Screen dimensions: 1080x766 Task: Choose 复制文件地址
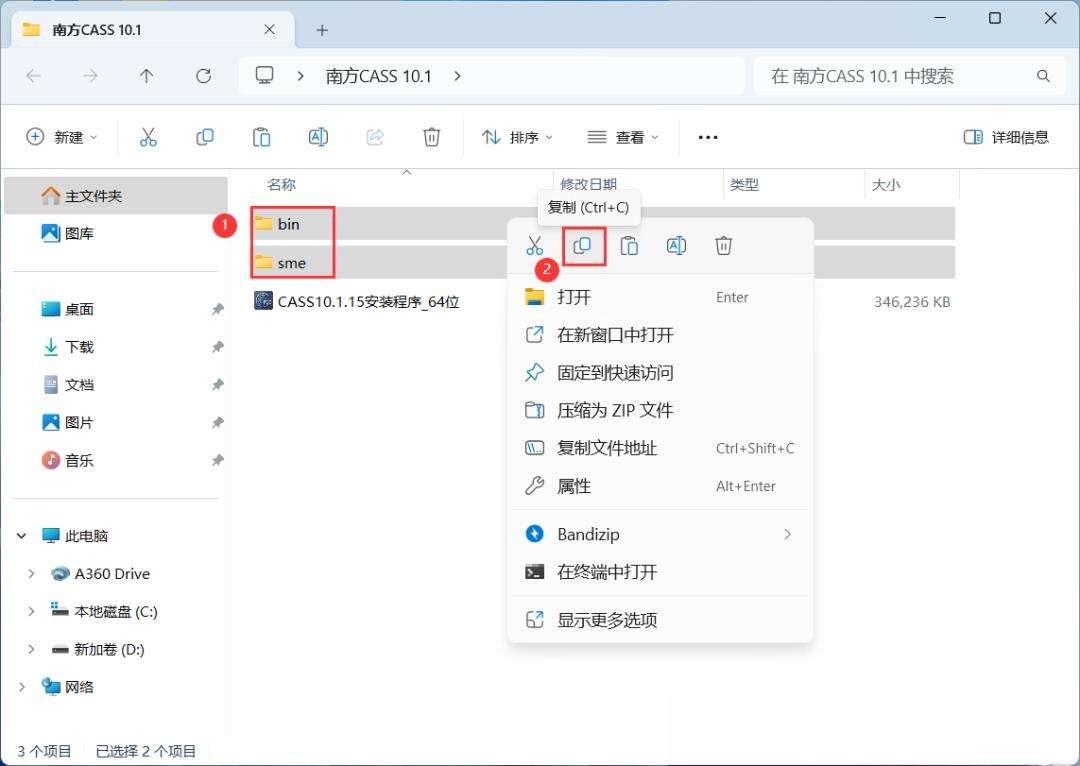(x=660, y=448)
